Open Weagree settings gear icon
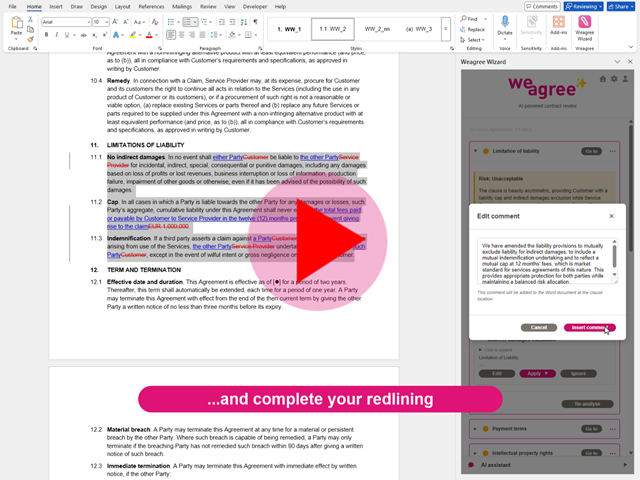640x480 pixels. pyautogui.click(x=614, y=79)
